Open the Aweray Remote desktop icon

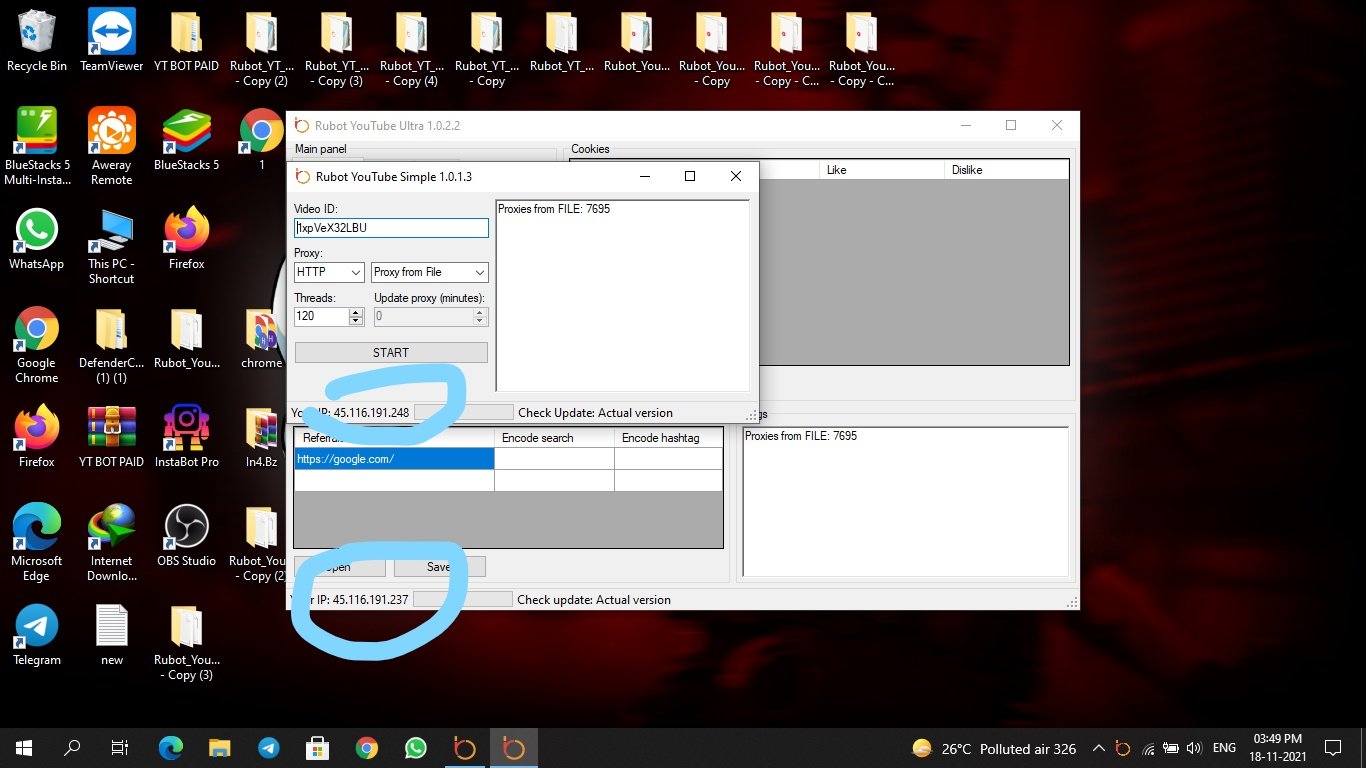[111, 131]
